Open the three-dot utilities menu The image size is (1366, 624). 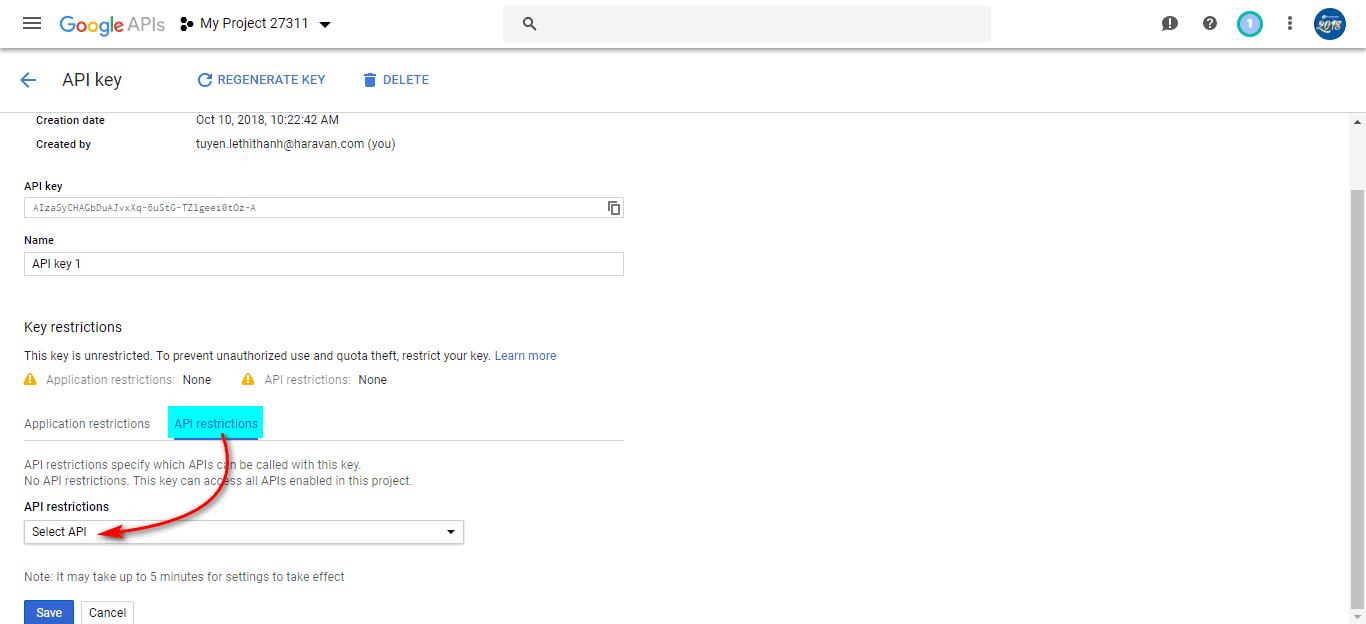pos(1290,23)
